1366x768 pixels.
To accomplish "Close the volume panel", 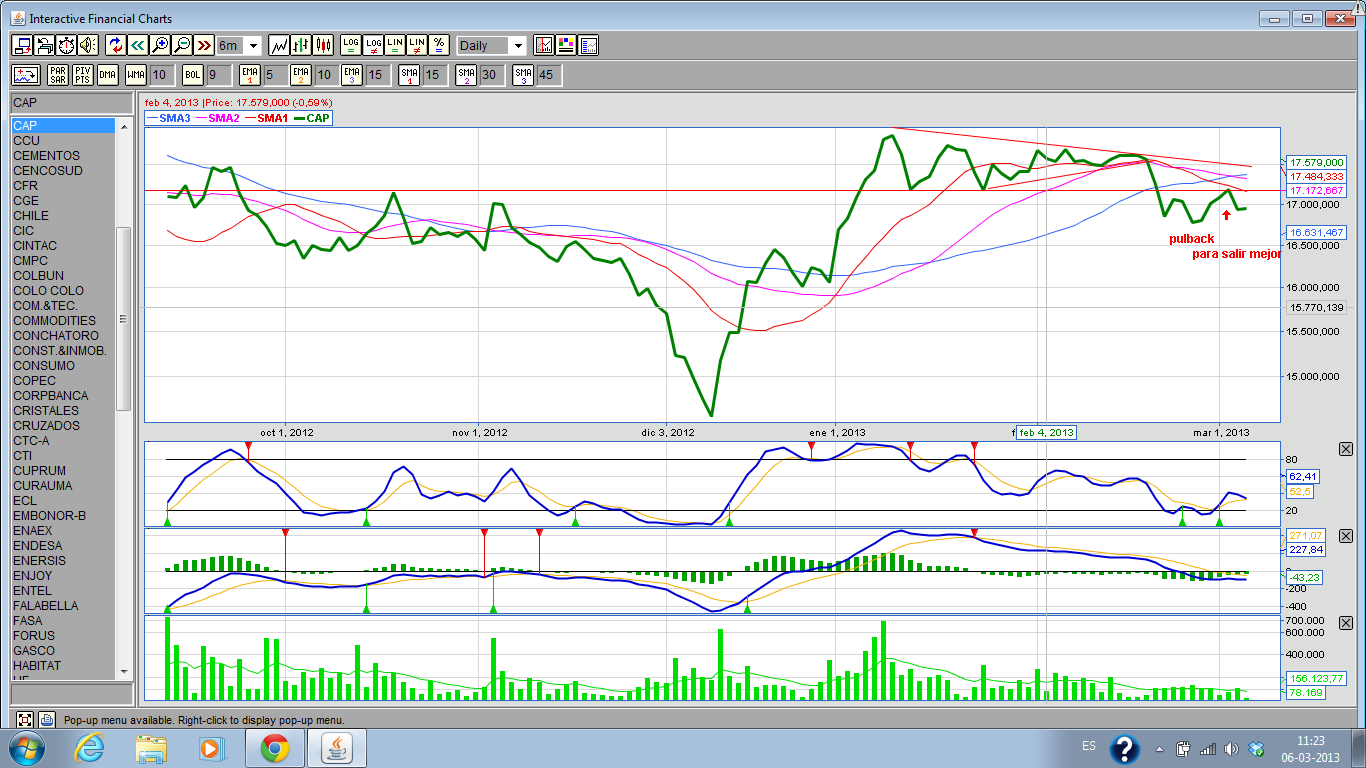I will pyautogui.click(x=1345, y=624).
